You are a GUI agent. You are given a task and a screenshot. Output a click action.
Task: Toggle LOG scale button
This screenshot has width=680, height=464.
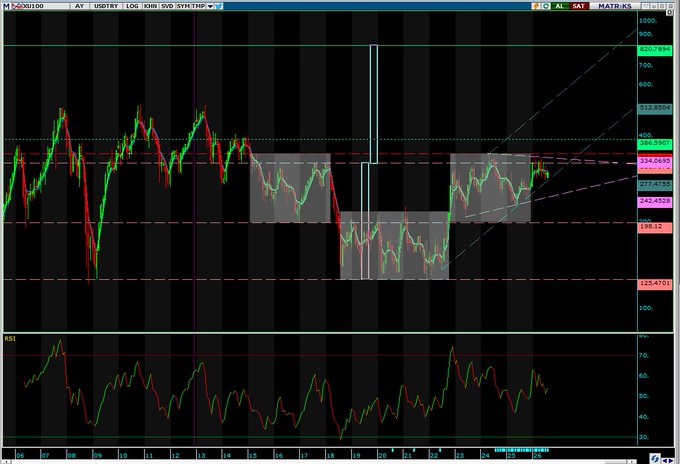coord(132,6)
